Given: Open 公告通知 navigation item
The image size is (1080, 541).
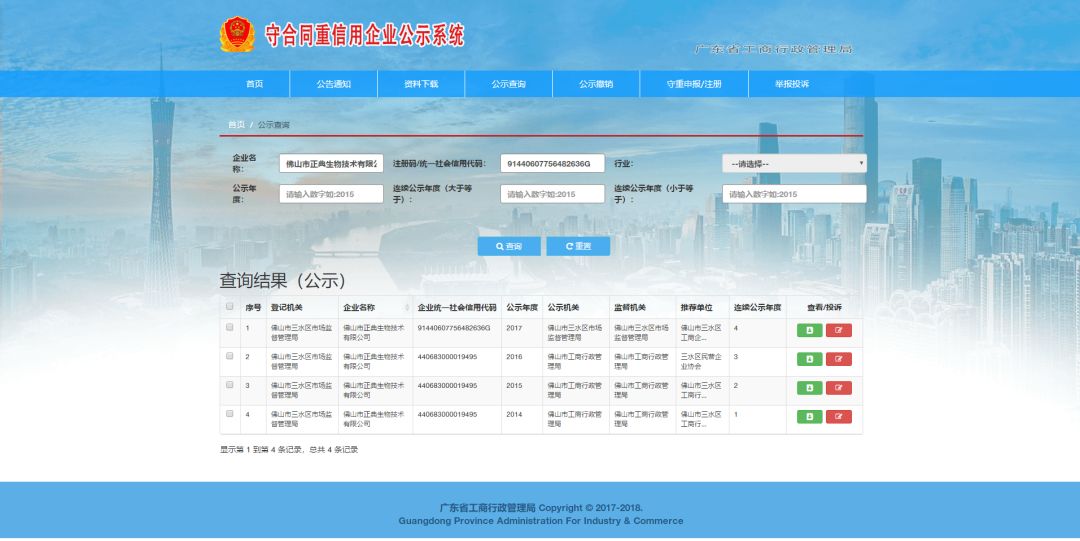Looking at the screenshot, I should pyautogui.click(x=334, y=84).
